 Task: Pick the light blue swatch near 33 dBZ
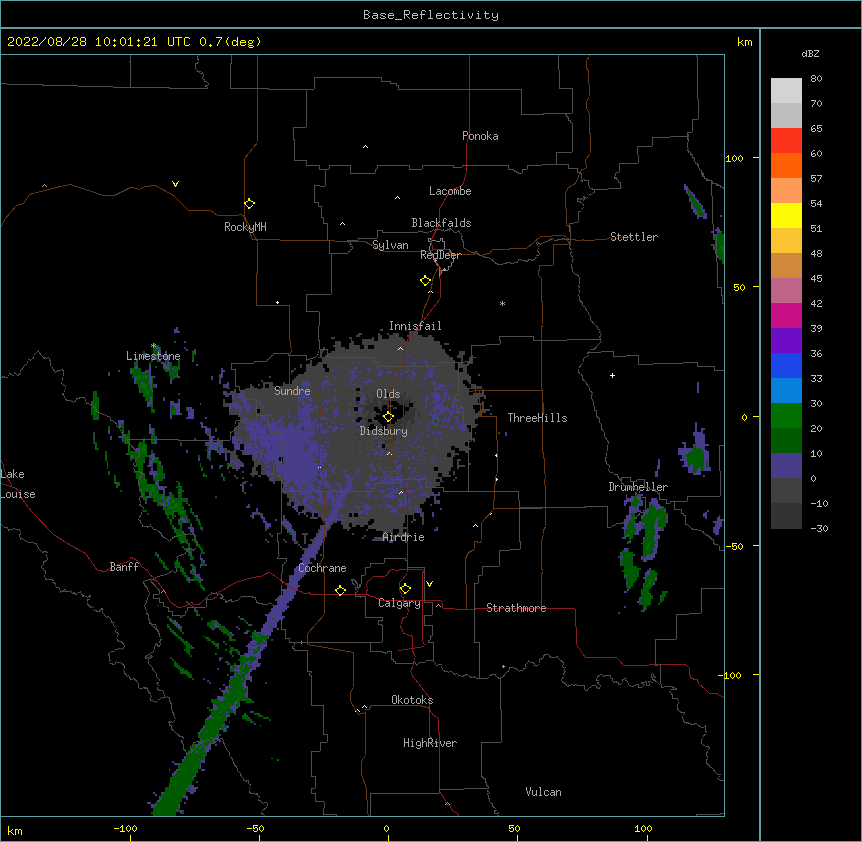pos(786,390)
